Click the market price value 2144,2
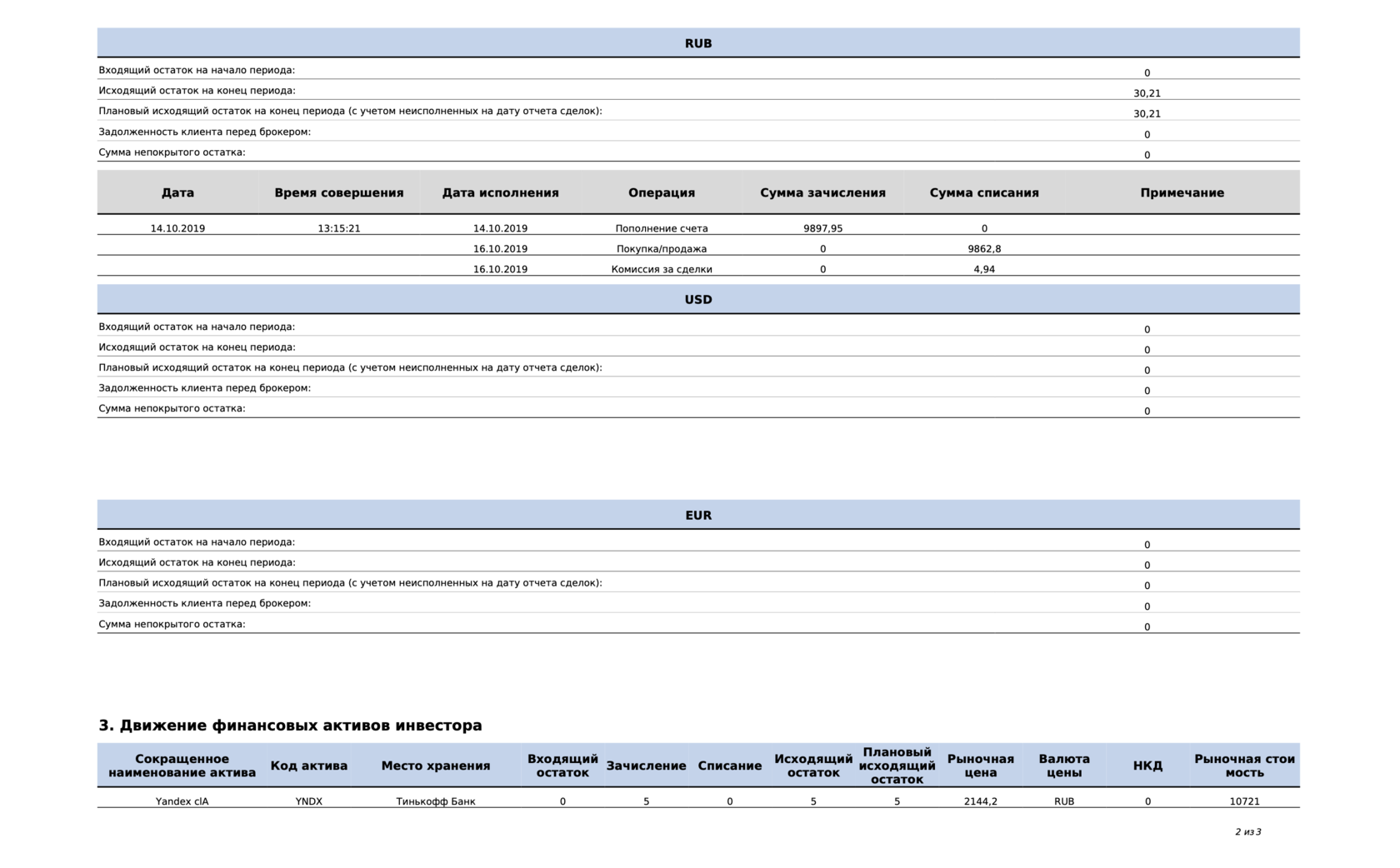This screenshot has width=1400, height=868. coord(981,801)
